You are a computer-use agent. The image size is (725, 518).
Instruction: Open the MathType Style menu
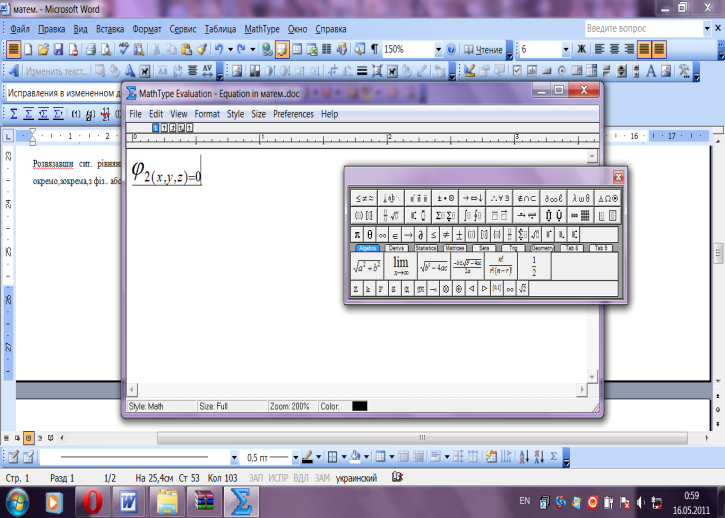235,114
